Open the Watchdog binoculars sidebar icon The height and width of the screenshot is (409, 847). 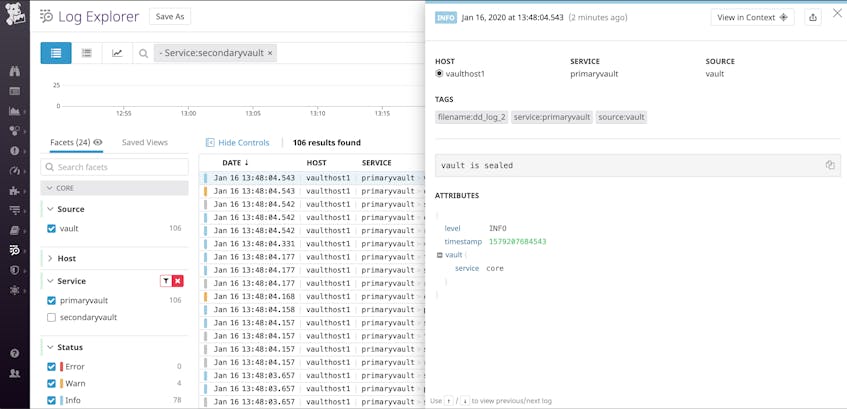[x=15, y=71]
